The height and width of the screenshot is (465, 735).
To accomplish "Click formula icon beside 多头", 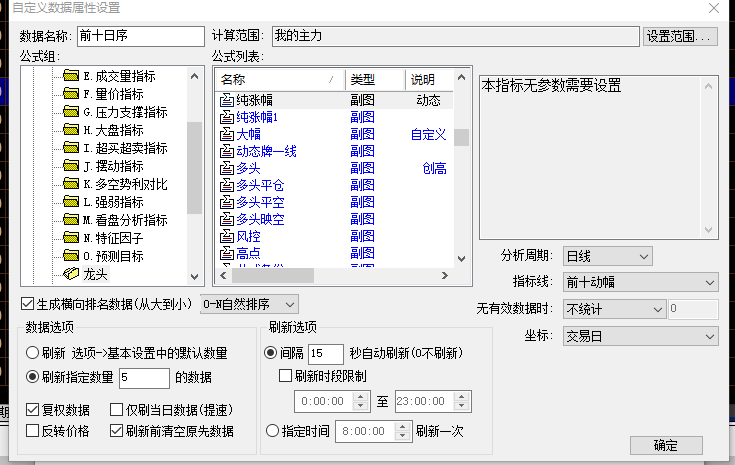I will coord(227,168).
